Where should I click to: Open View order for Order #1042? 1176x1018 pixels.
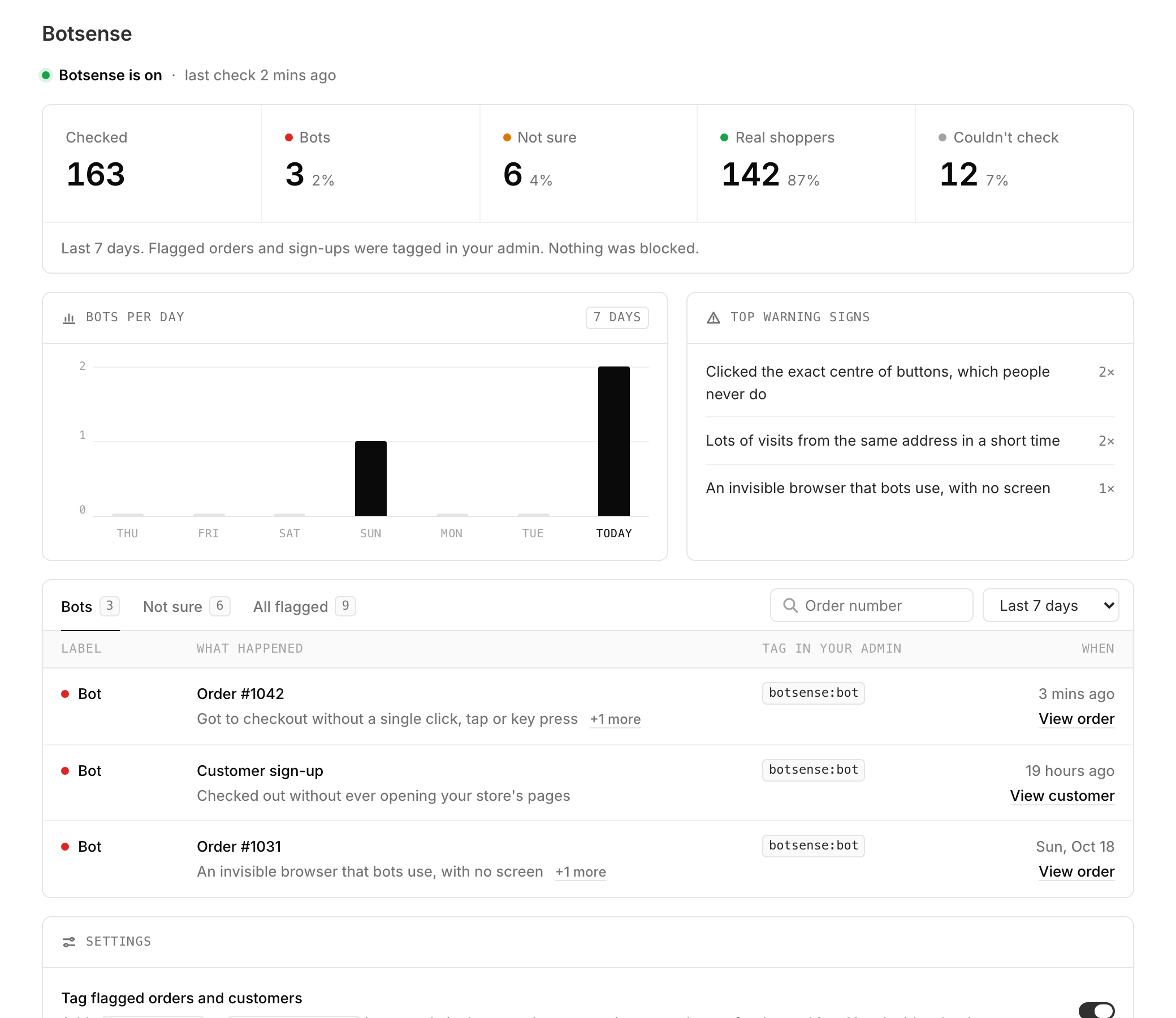click(x=1076, y=719)
